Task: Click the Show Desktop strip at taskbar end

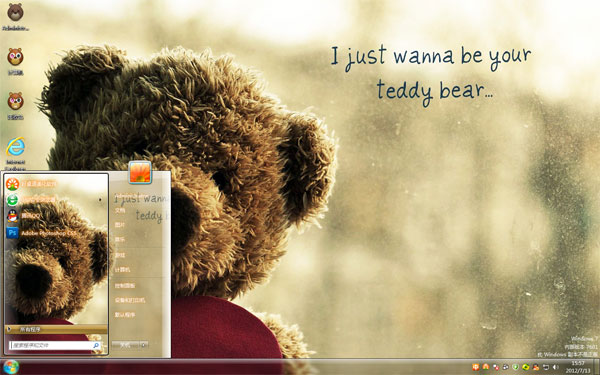Action: [596, 367]
